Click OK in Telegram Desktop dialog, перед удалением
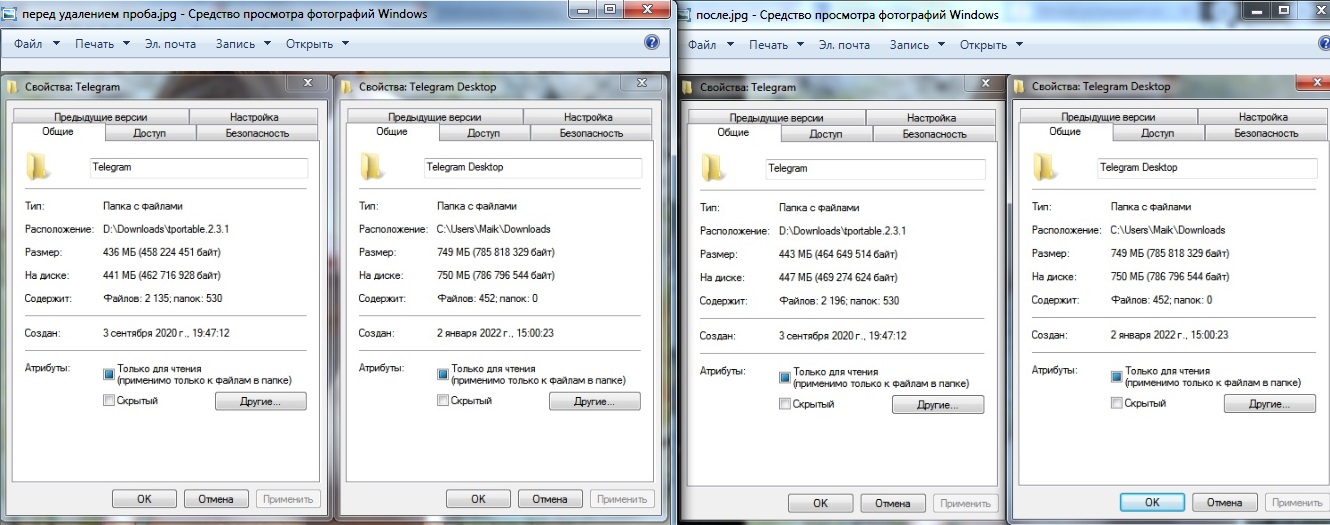The height and width of the screenshot is (525, 1330). click(478, 499)
